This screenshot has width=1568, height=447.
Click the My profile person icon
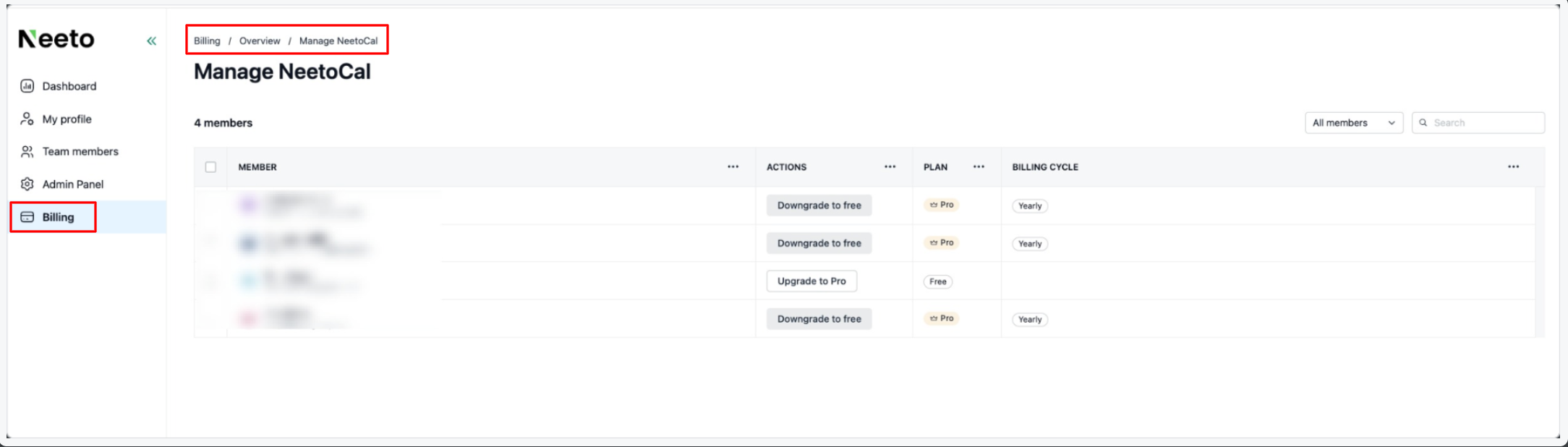point(27,119)
